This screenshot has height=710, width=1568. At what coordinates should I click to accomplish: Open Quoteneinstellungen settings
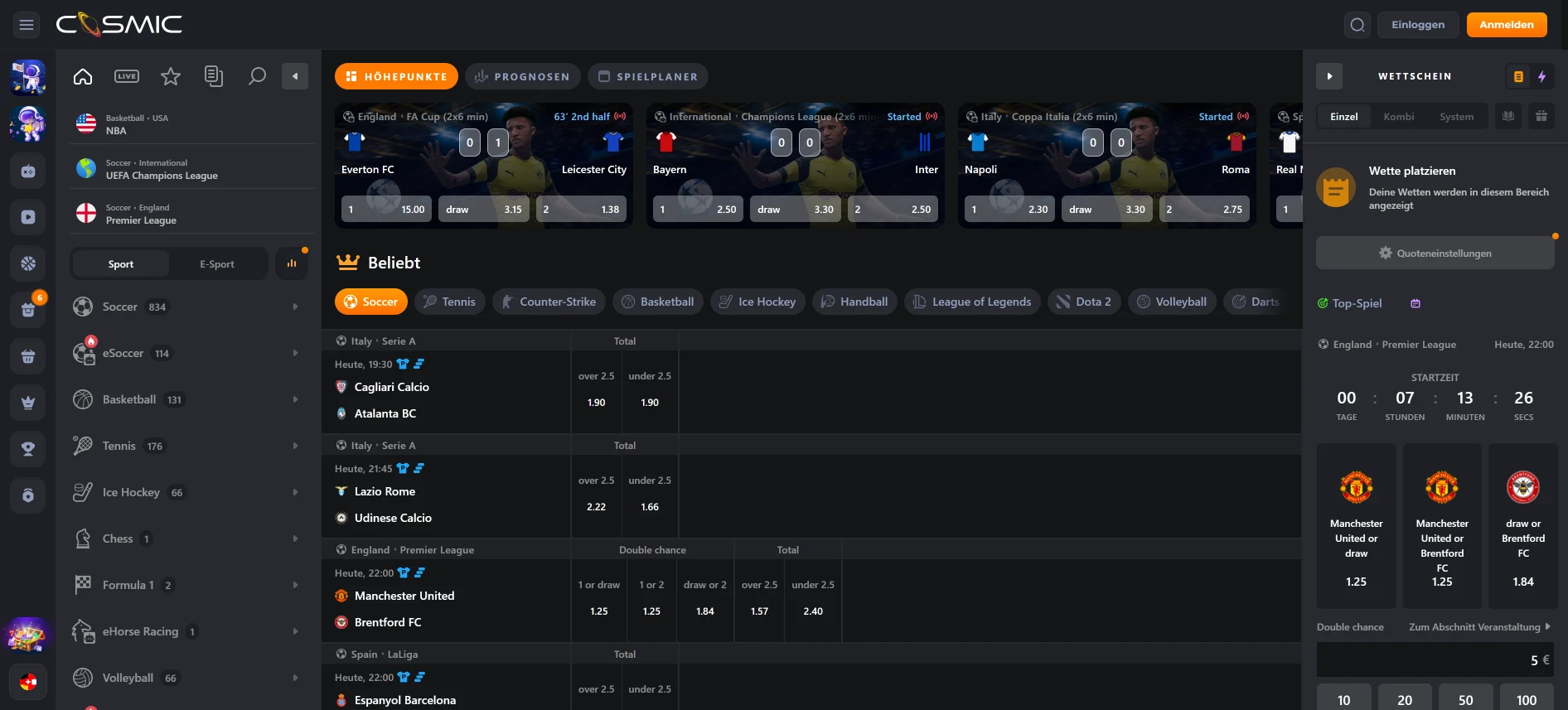point(1435,254)
